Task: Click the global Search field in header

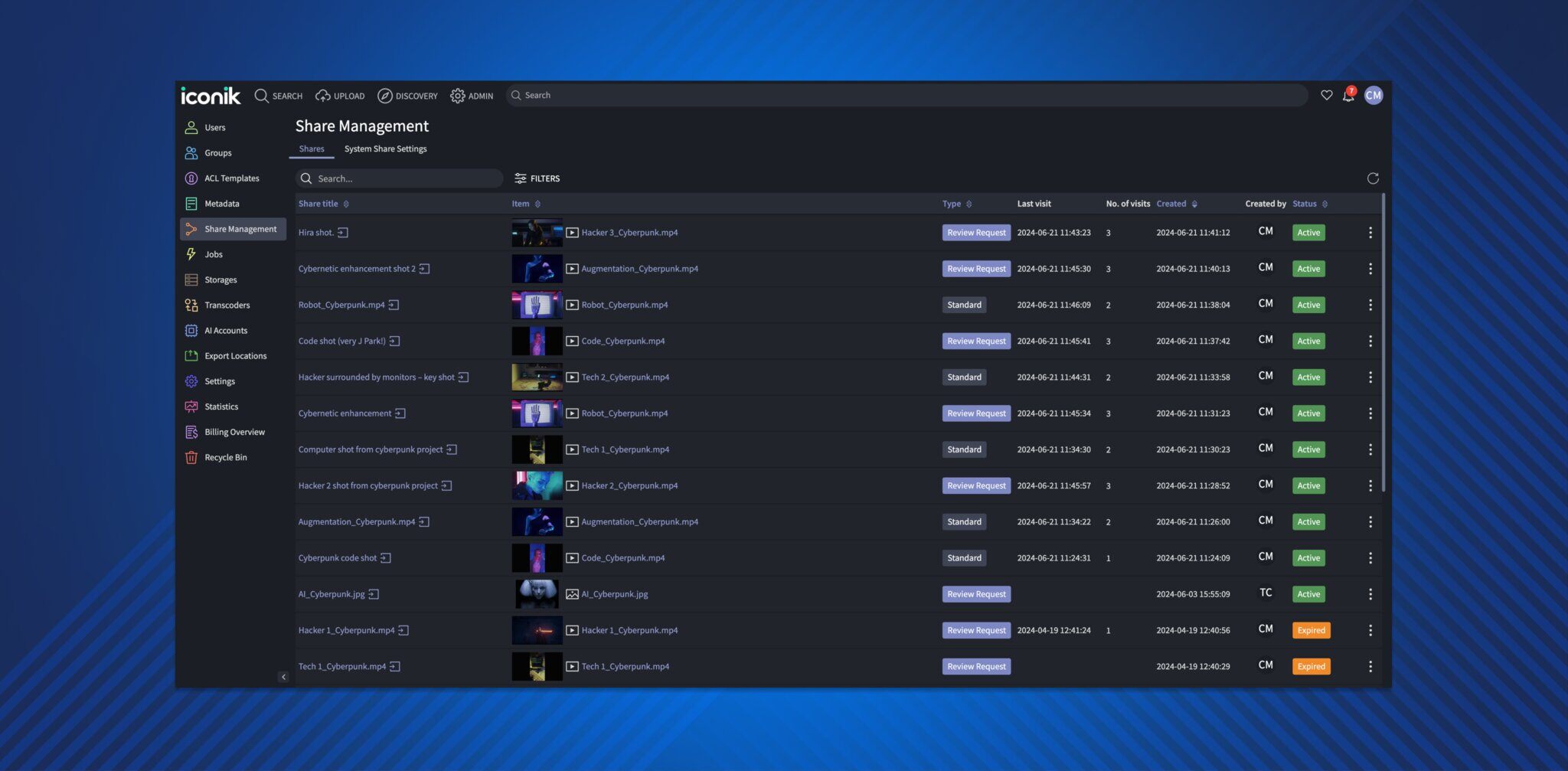Action: (906, 95)
